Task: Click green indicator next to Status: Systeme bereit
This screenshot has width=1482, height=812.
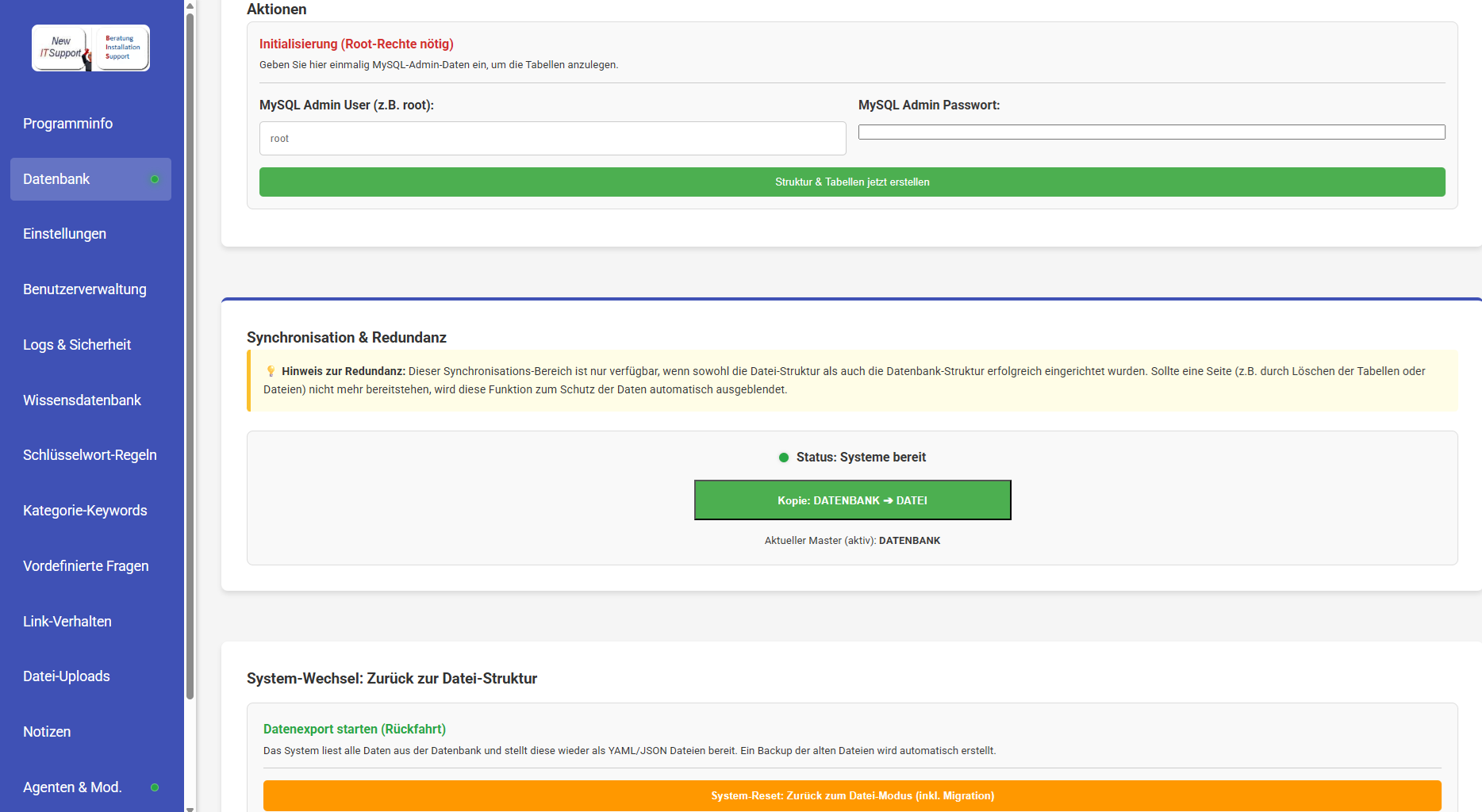Action: [x=784, y=458]
